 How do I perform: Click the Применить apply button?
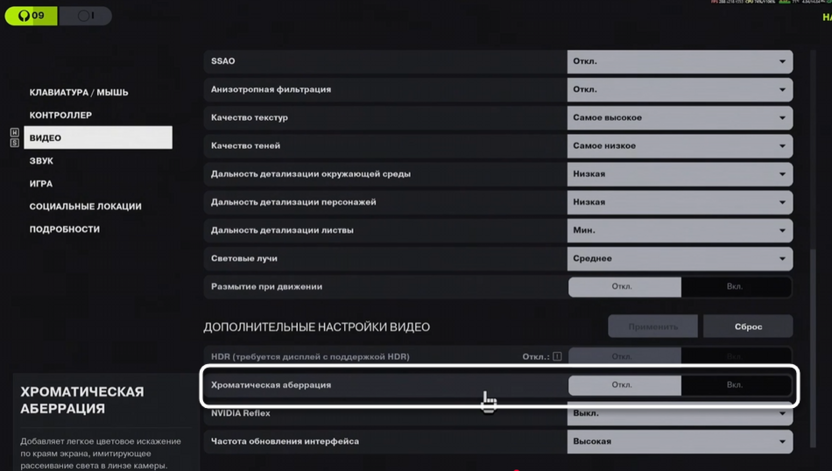point(653,327)
